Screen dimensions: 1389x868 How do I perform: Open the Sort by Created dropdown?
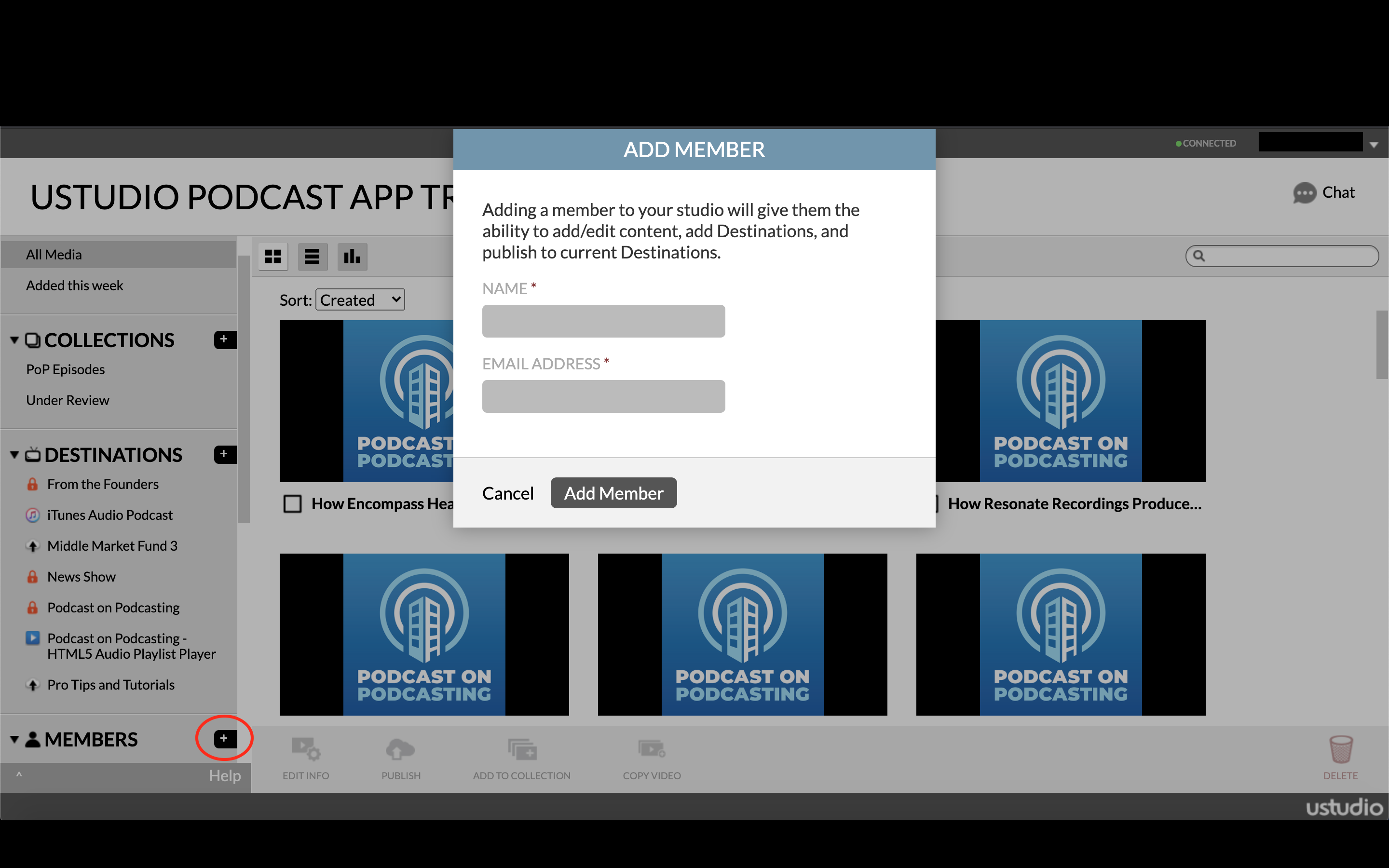point(360,299)
